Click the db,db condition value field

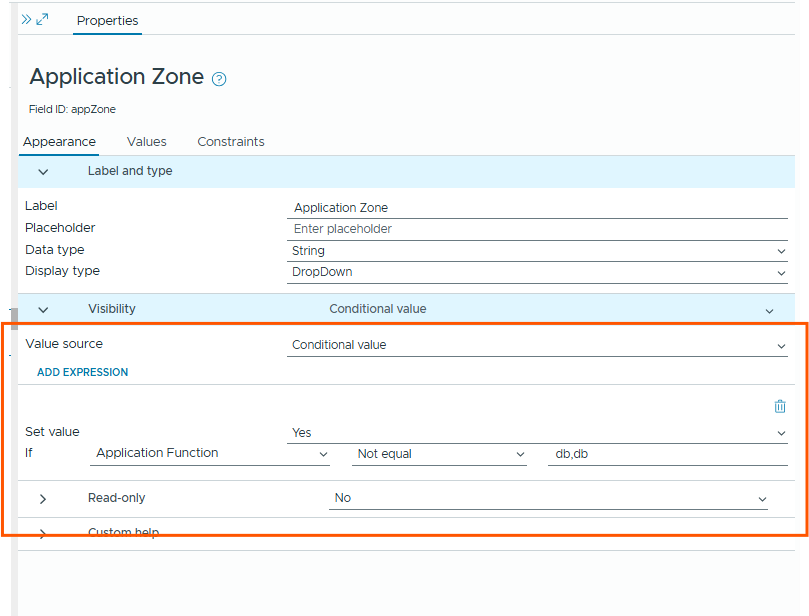point(668,454)
